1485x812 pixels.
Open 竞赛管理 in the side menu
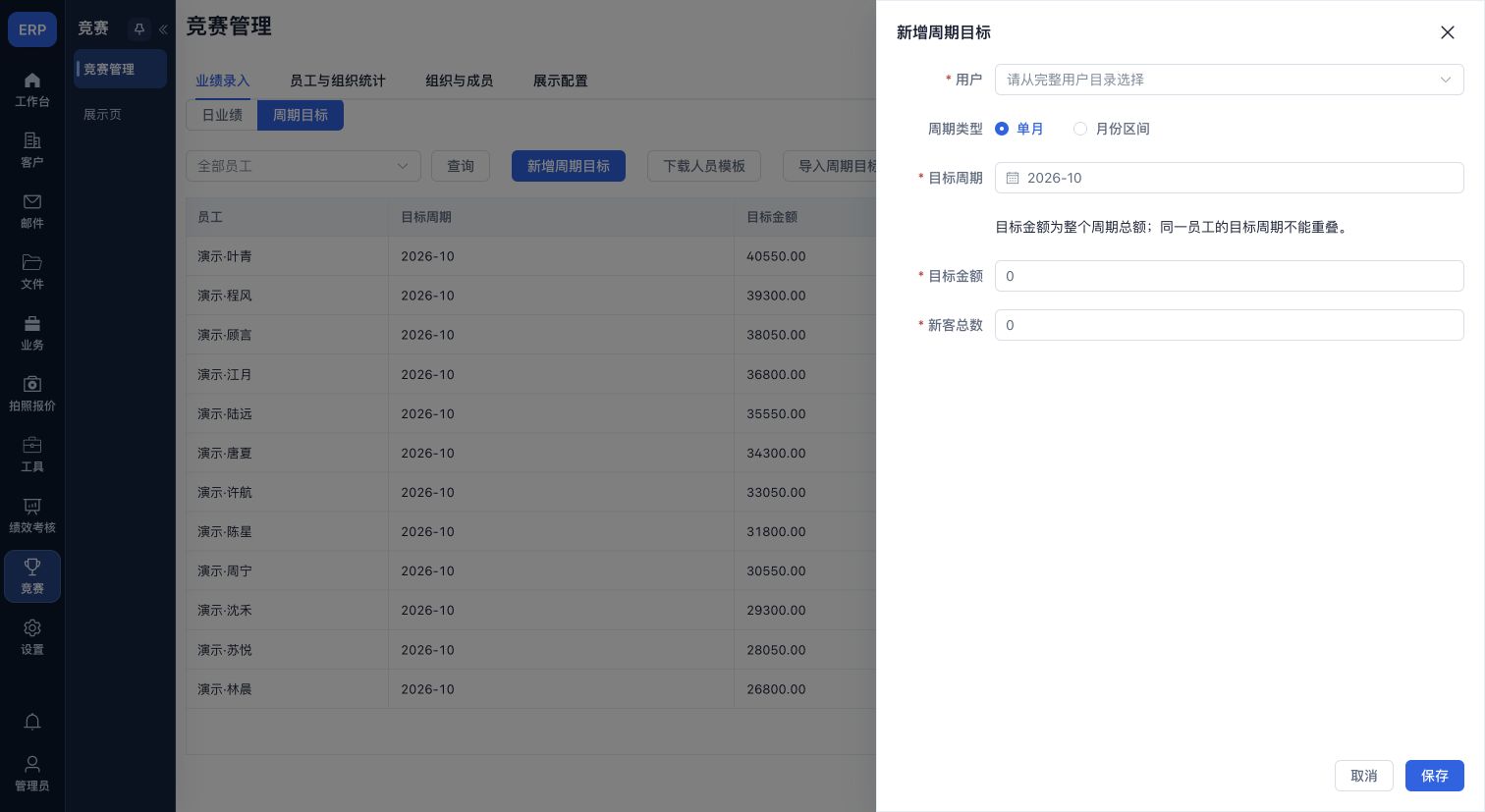click(120, 69)
